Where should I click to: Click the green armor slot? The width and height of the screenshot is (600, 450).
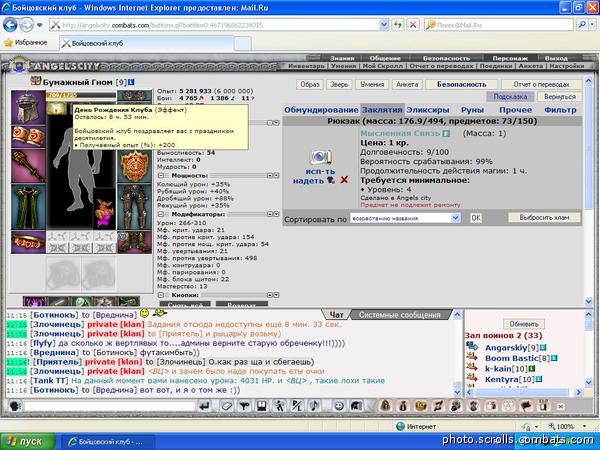pos(28,207)
